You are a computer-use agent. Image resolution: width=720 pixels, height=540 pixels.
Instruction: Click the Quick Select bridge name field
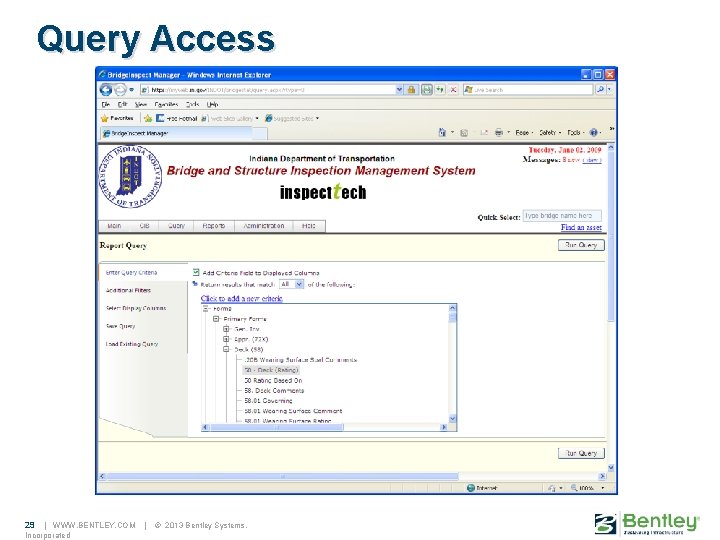point(562,215)
